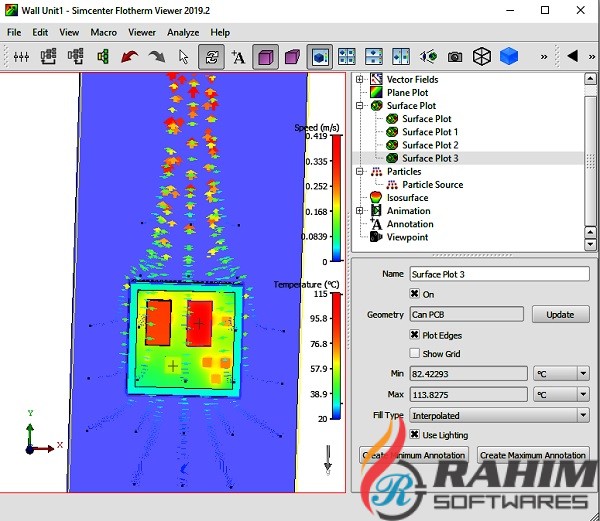This screenshot has height=521, width=600.
Task: Expand the Vector Fields node
Action: (x=359, y=79)
